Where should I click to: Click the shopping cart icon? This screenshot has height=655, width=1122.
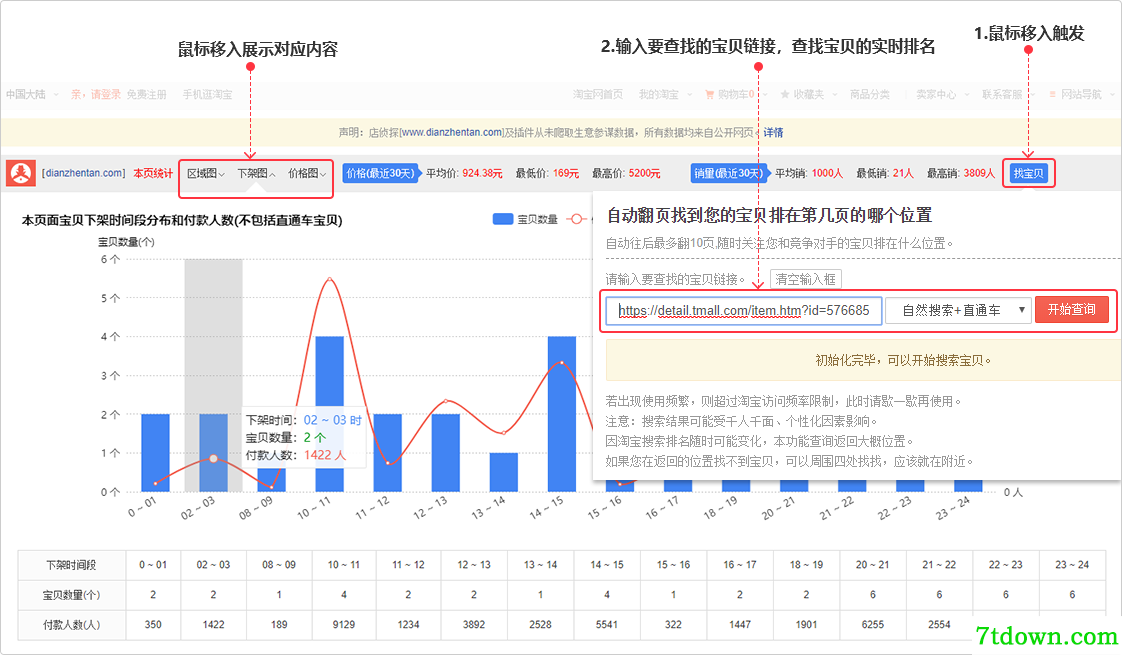pos(709,94)
